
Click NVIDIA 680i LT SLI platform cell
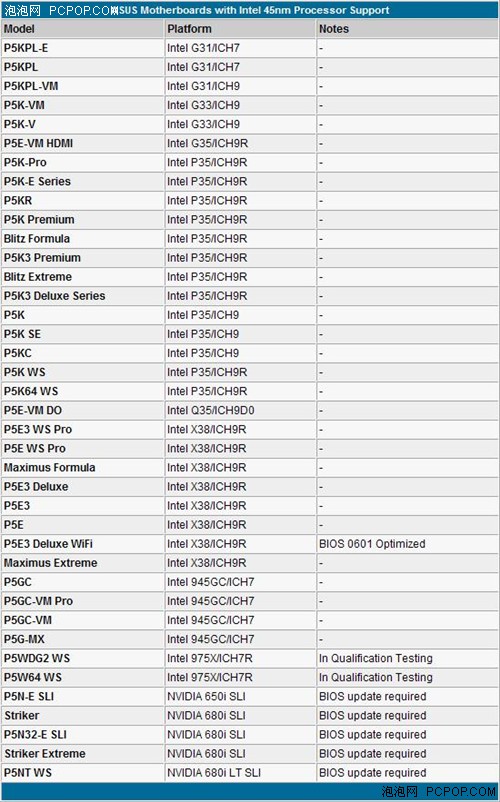[240, 772]
